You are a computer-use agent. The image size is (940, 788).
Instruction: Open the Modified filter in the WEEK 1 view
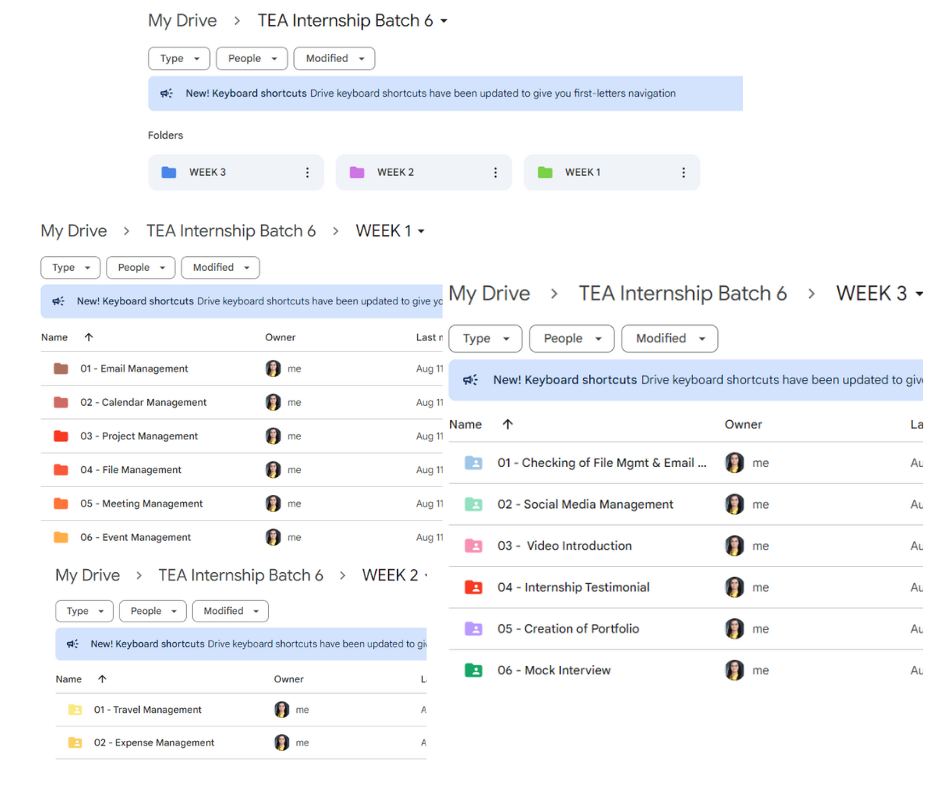pyautogui.click(x=221, y=267)
